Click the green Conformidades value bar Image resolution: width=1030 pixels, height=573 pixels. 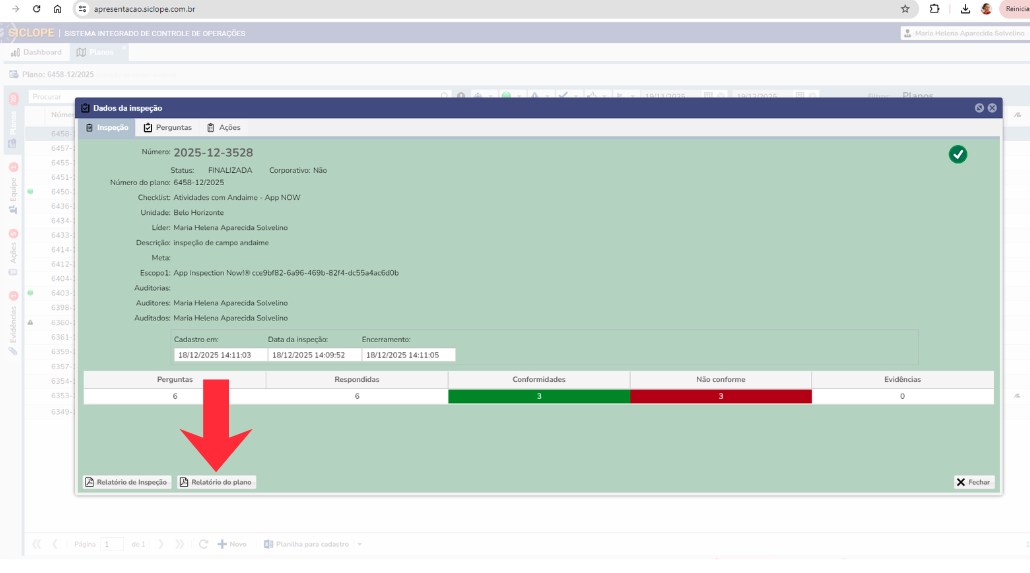click(538, 396)
